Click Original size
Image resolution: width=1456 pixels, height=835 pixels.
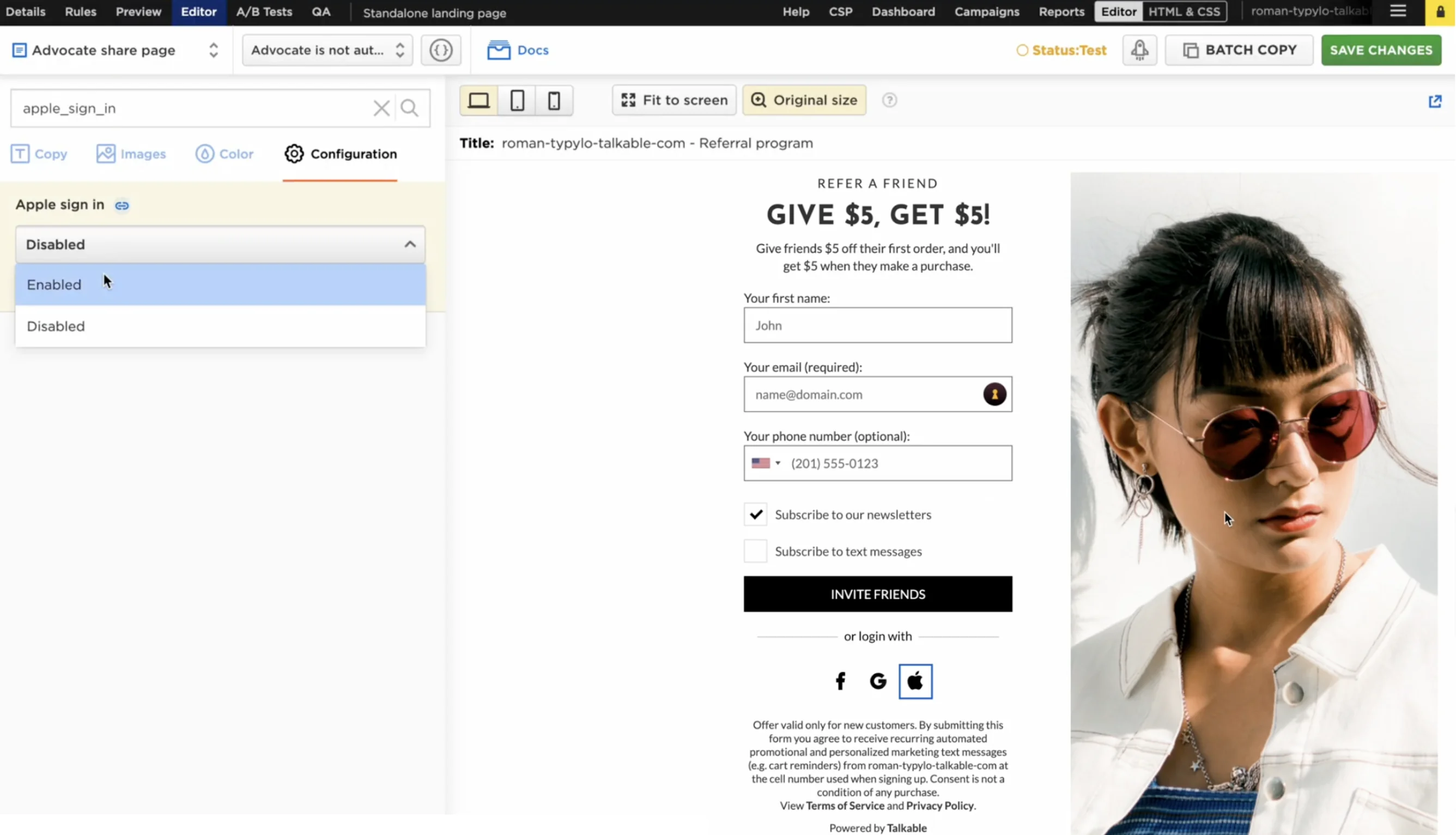(804, 100)
